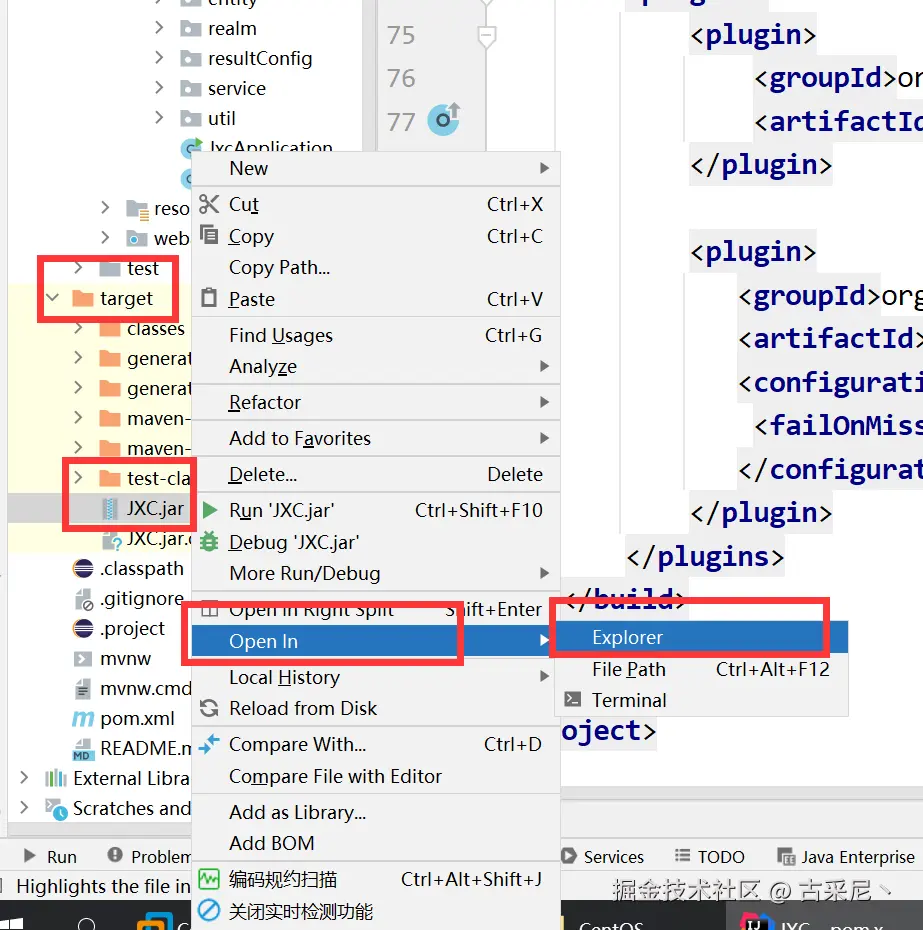Select JXC.jar in project tree
Viewport: 923px width, 930px height.
click(155, 508)
